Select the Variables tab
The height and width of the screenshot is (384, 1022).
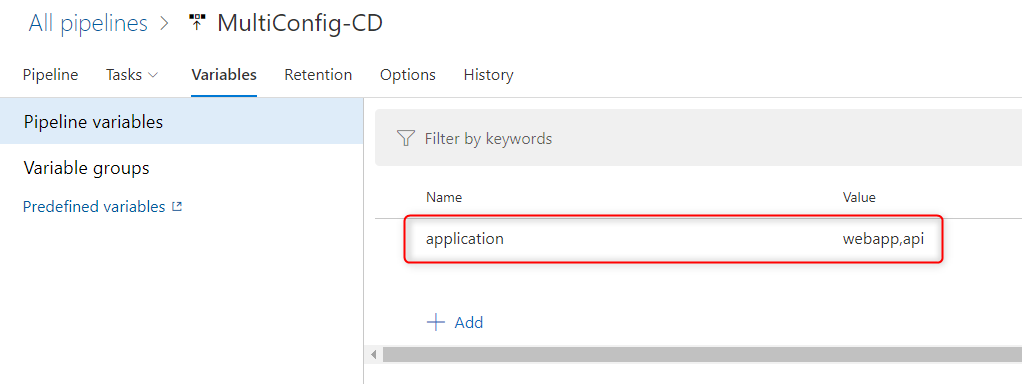[x=224, y=75]
